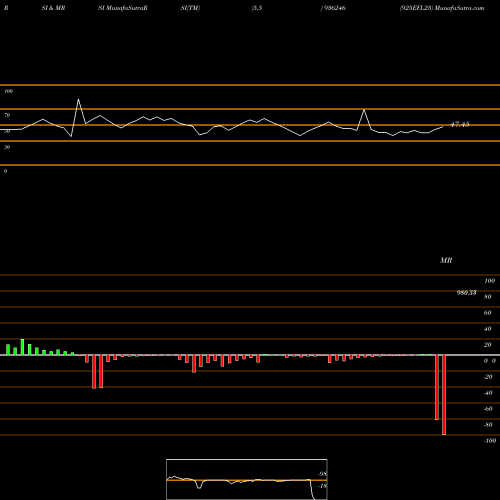
Task: Click the MunafaSutra.com text in header
Action: point(459,8)
